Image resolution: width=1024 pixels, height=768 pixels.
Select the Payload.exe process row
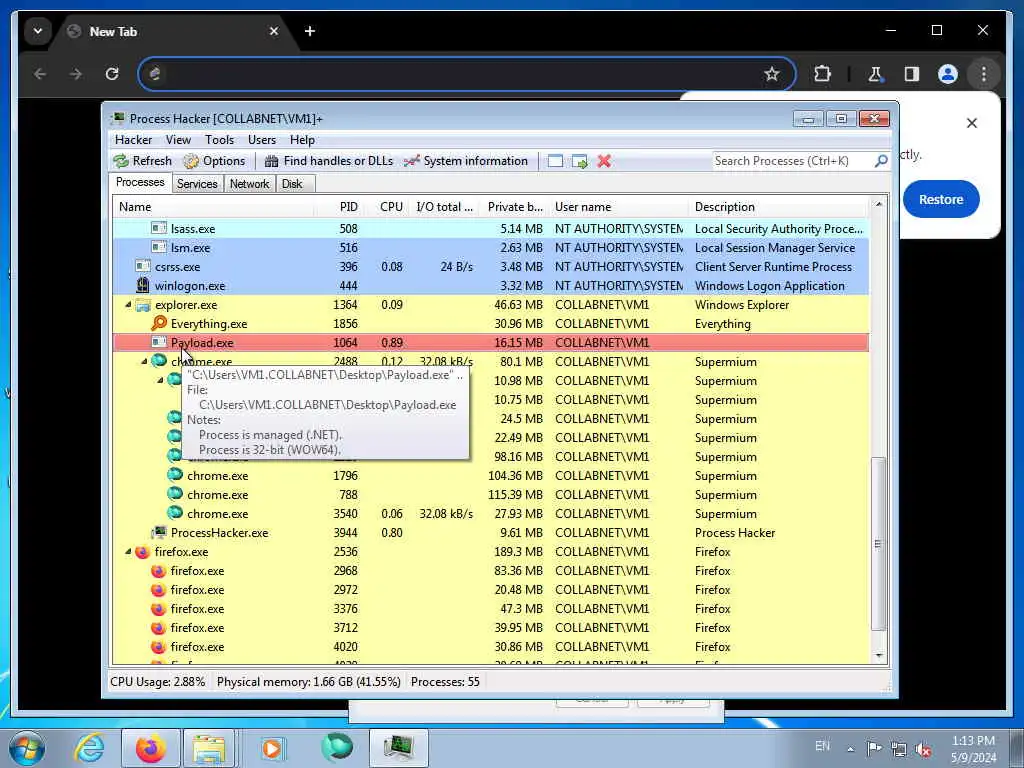pyautogui.click(x=491, y=342)
